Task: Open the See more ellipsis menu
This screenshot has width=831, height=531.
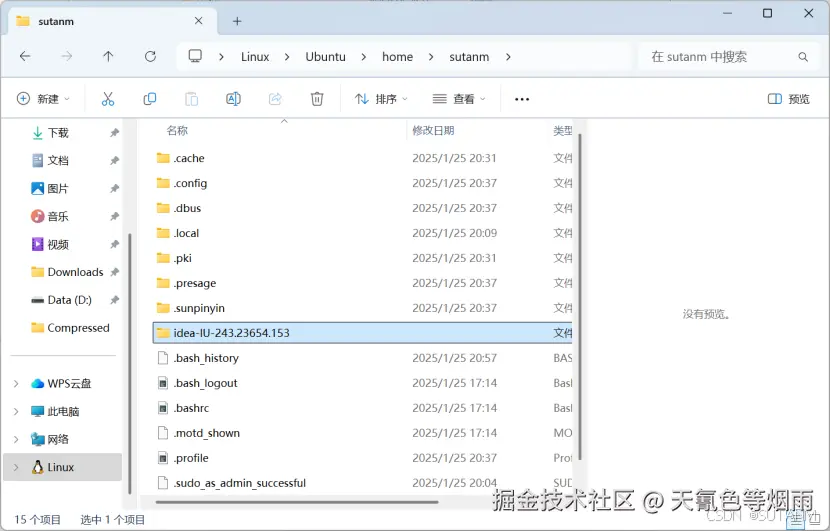Action: (x=522, y=99)
